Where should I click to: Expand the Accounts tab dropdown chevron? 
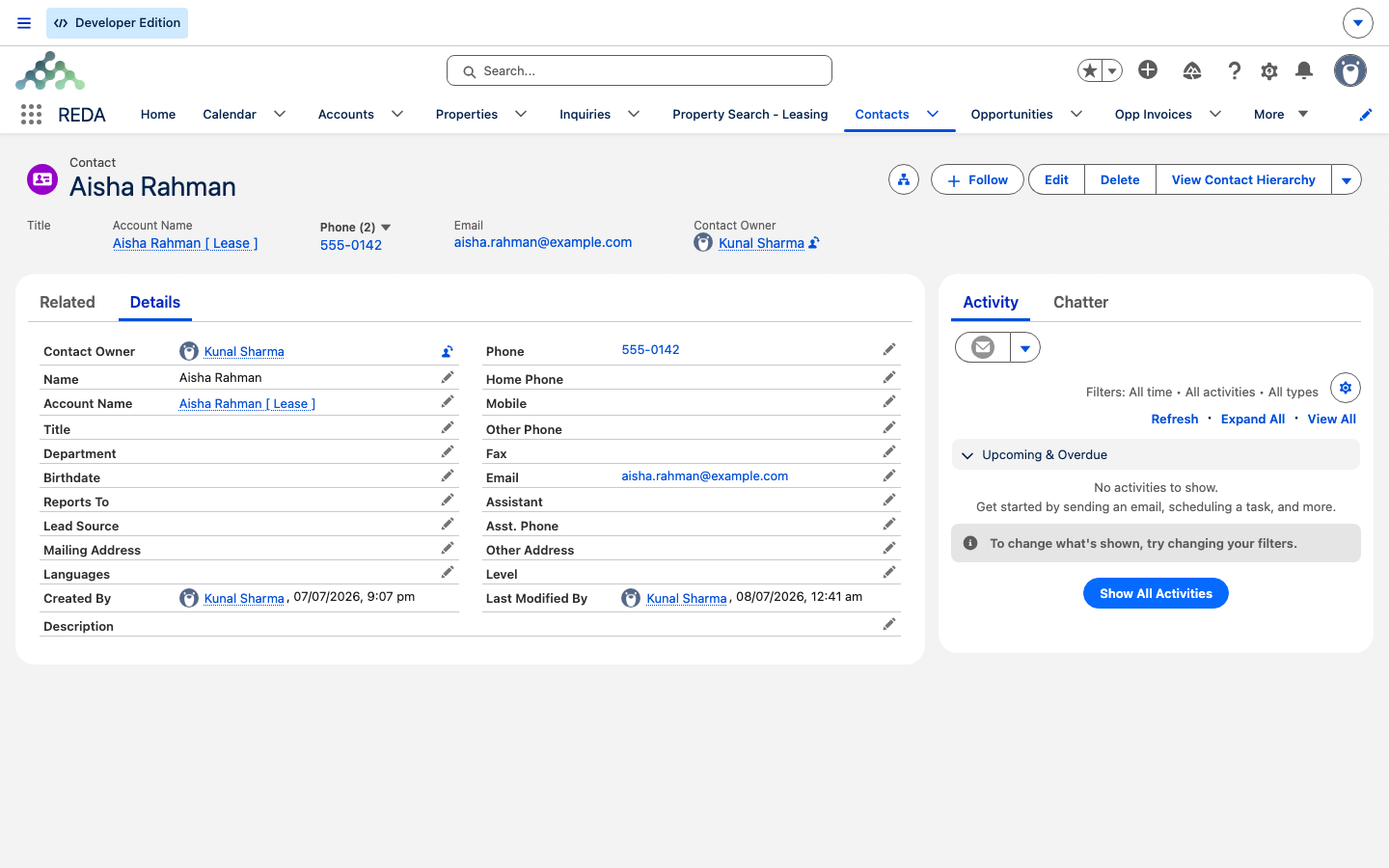(x=397, y=114)
